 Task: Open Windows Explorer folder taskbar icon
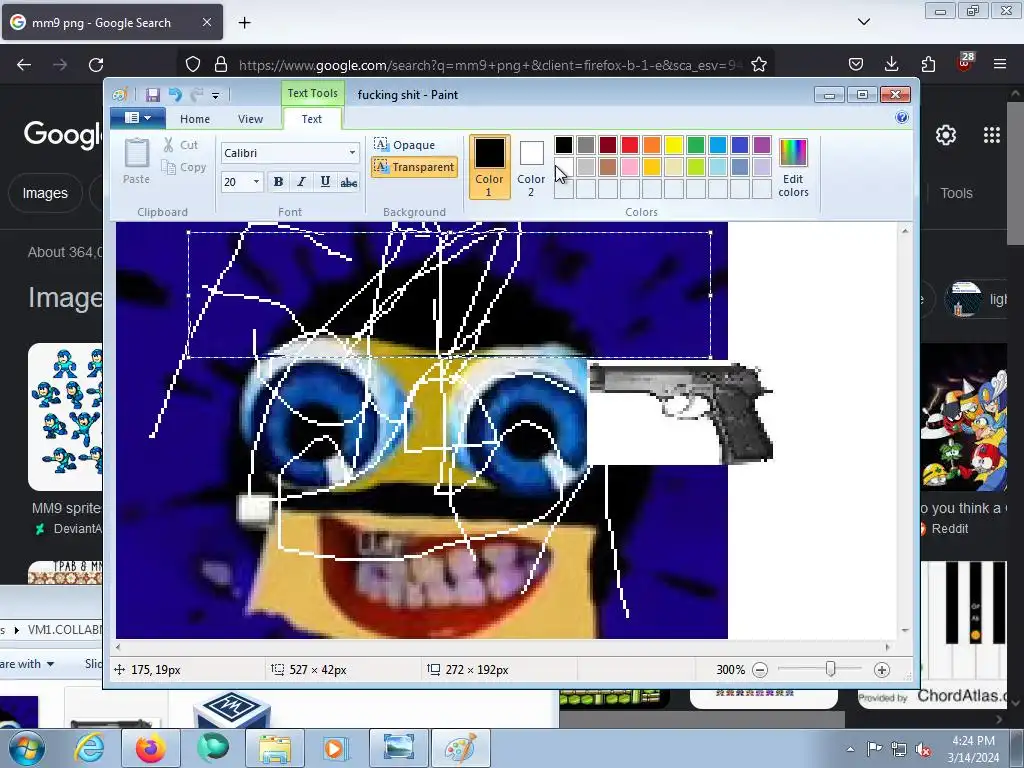click(274, 748)
